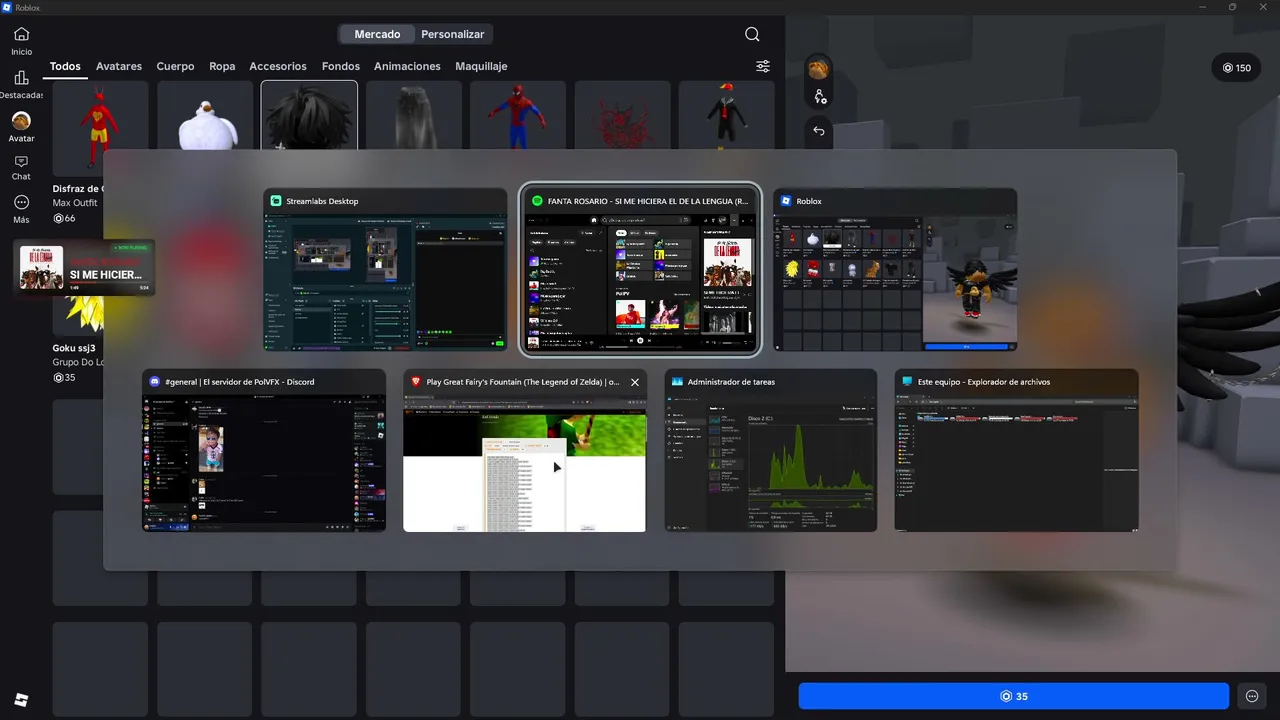The width and height of the screenshot is (1280, 720).
Task: Select the Avatares category tab
Action: 119,66
